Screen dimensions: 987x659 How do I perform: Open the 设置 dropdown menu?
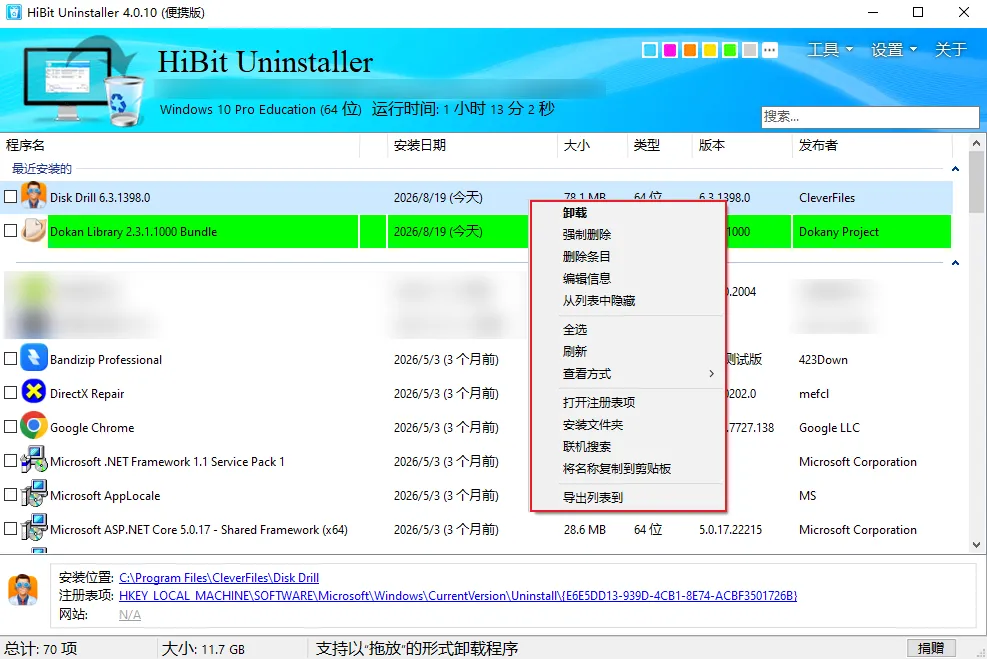[894, 50]
